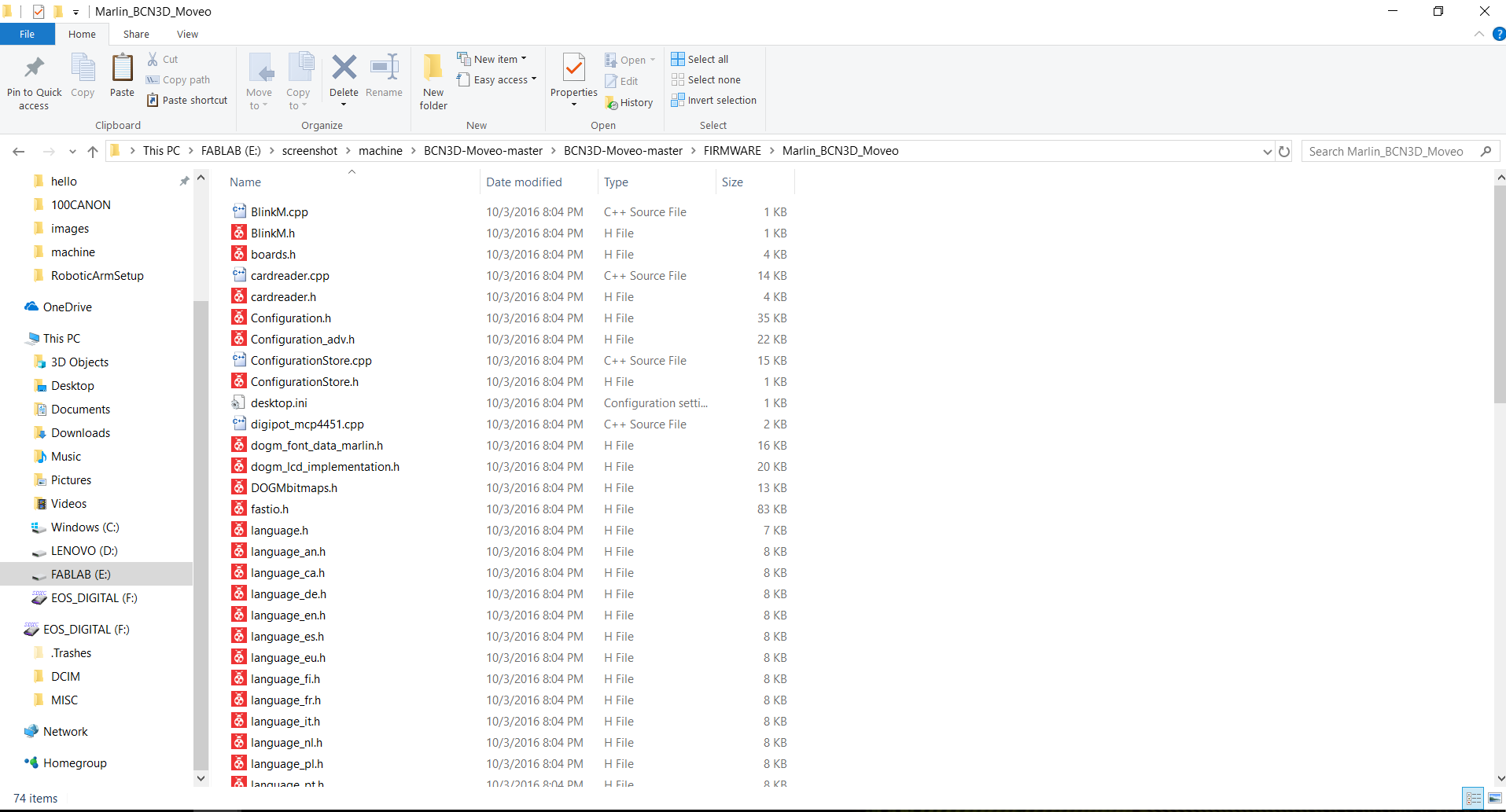This screenshot has width=1506, height=812.
Task: Click the red Delete X icon
Action: (344, 68)
